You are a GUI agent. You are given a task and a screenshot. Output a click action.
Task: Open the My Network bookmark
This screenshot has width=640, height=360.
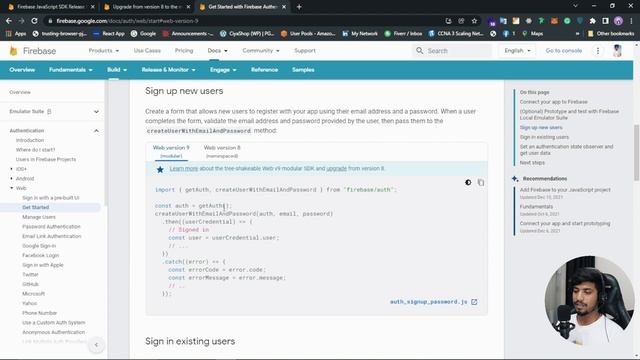[360, 34]
